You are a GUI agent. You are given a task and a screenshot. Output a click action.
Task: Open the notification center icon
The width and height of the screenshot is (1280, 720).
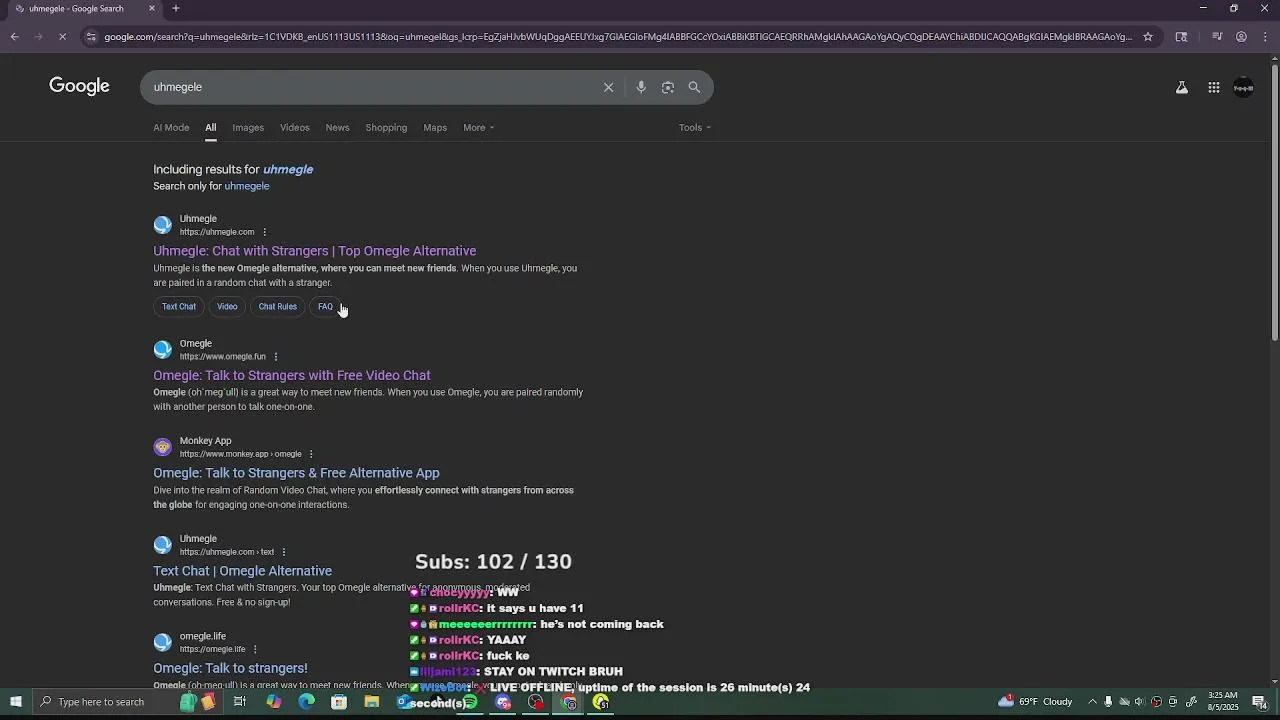pos(1259,702)
